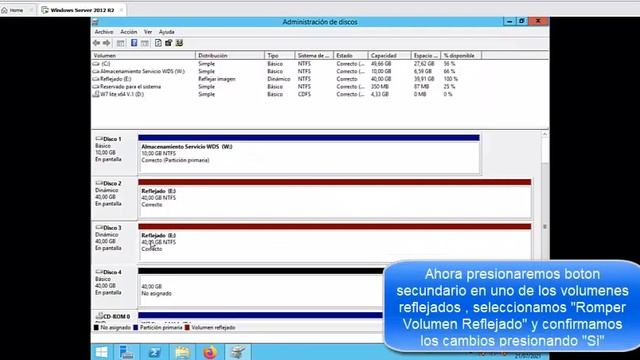Click the Disco 3 disk icon
The image size is (640, 360).
point(99,227)
